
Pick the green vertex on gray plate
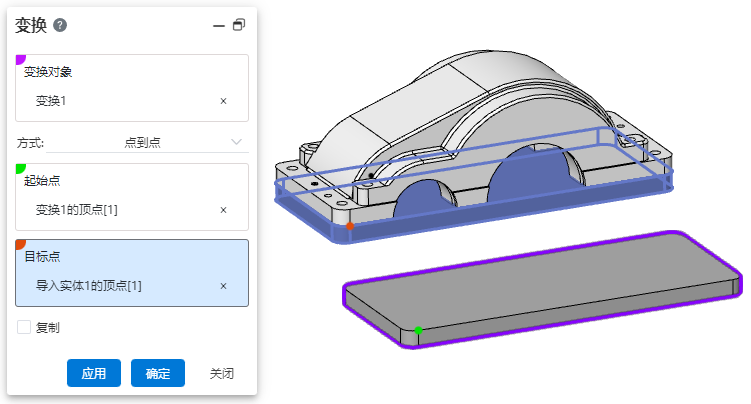418,330
